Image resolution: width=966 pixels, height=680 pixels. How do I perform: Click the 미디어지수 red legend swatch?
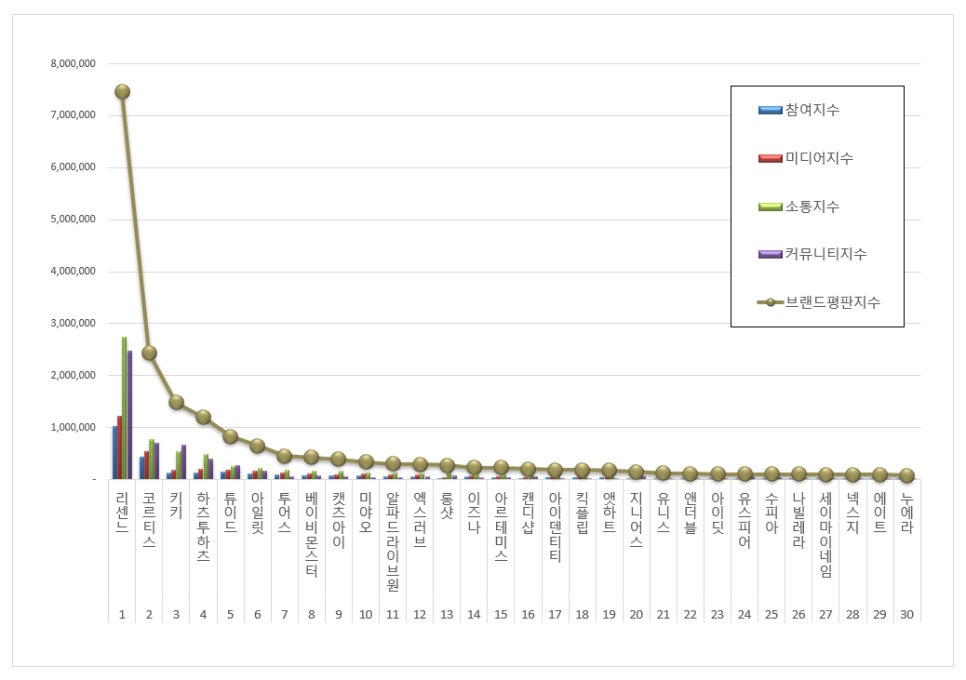(770, 158)
